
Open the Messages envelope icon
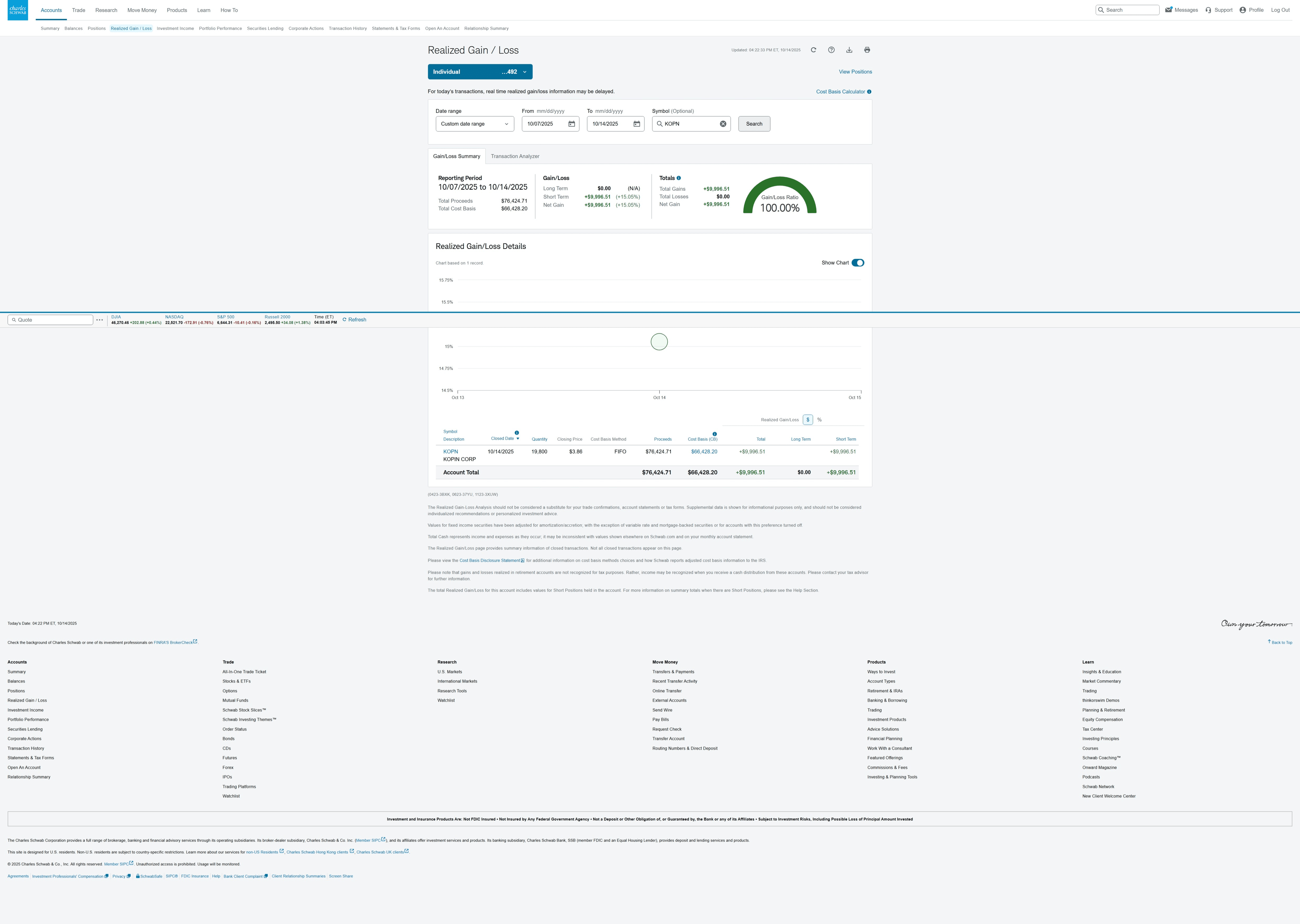point(1169,10)
